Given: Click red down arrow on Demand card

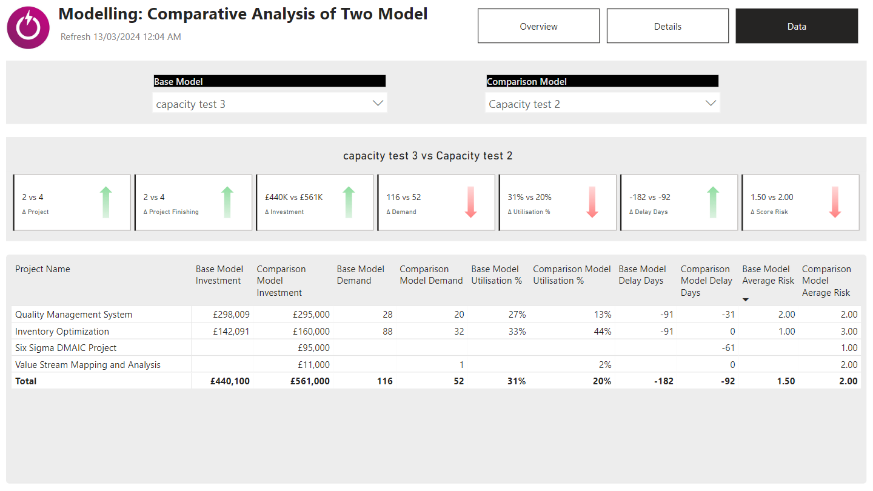Looking at the screenshot, I should pos(470,202).
